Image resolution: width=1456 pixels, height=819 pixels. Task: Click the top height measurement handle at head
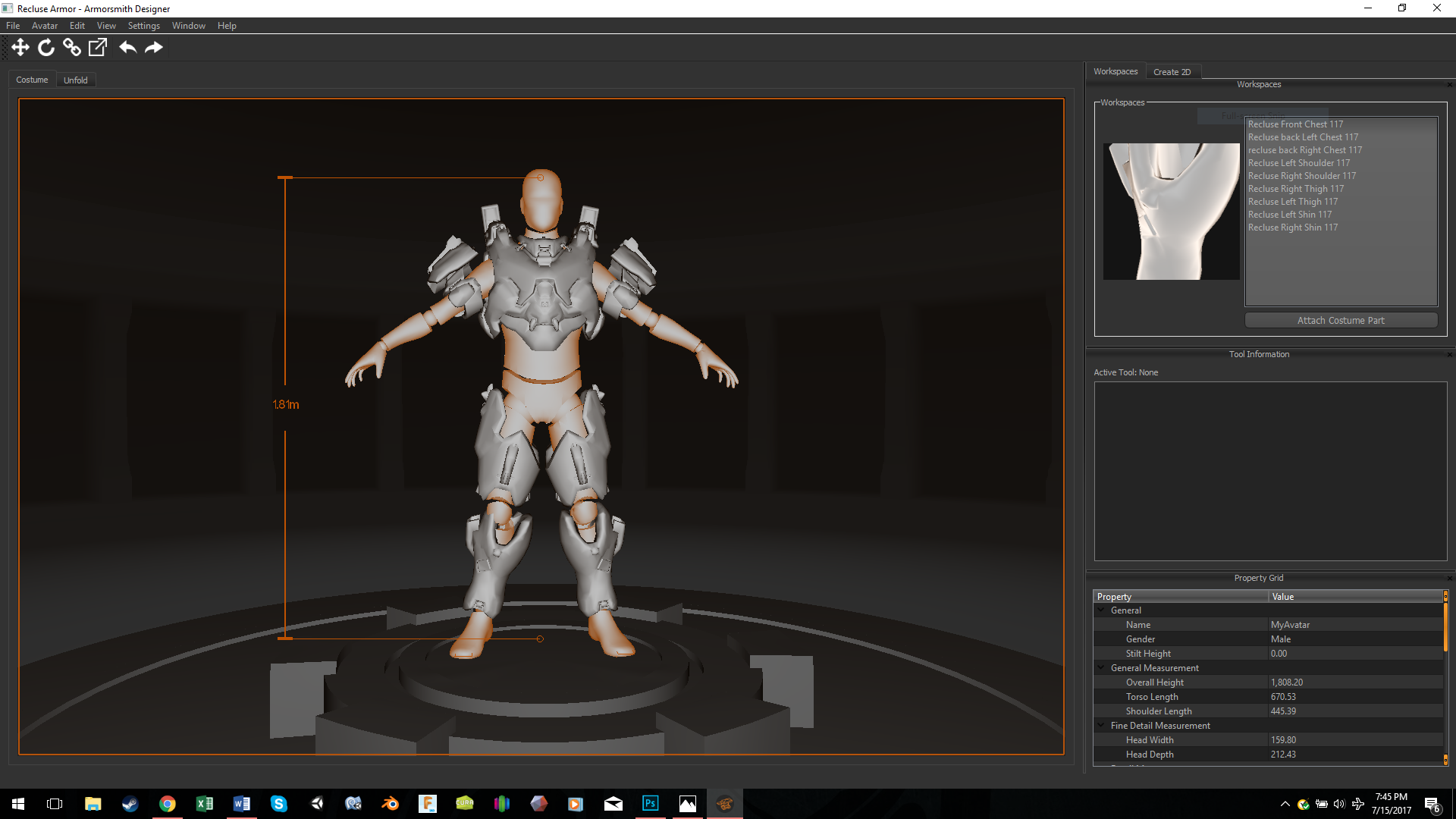click(540, 177)
